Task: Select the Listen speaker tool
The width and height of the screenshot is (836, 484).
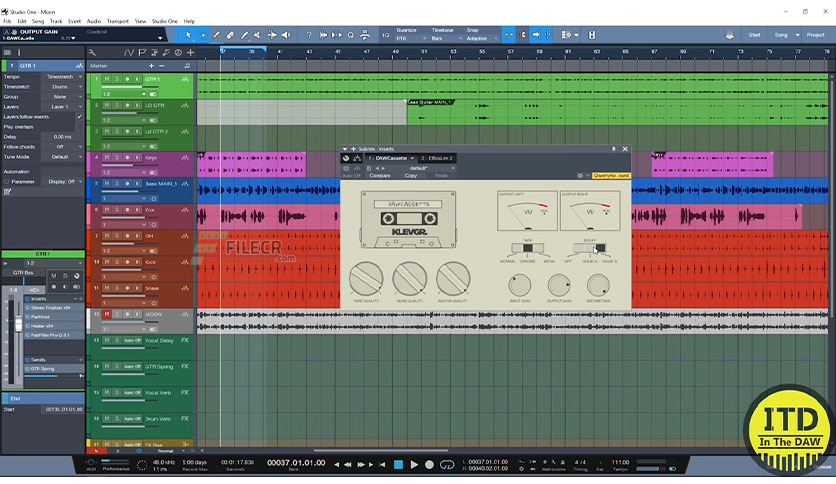Action: pyautogui.click(x=286, y=35)
